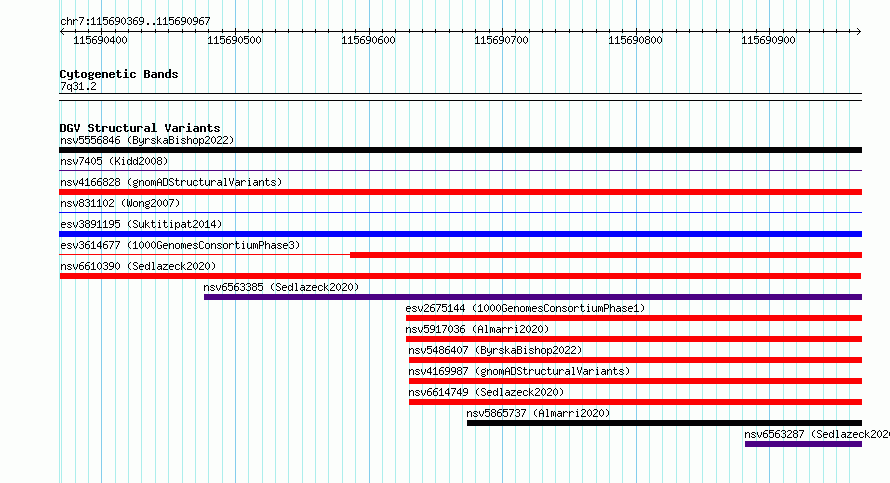Click nsv5865737 (Almarri2020) label
Viewport: 890px width, 483px height.
pyautogui.click(x=538, y=413)
